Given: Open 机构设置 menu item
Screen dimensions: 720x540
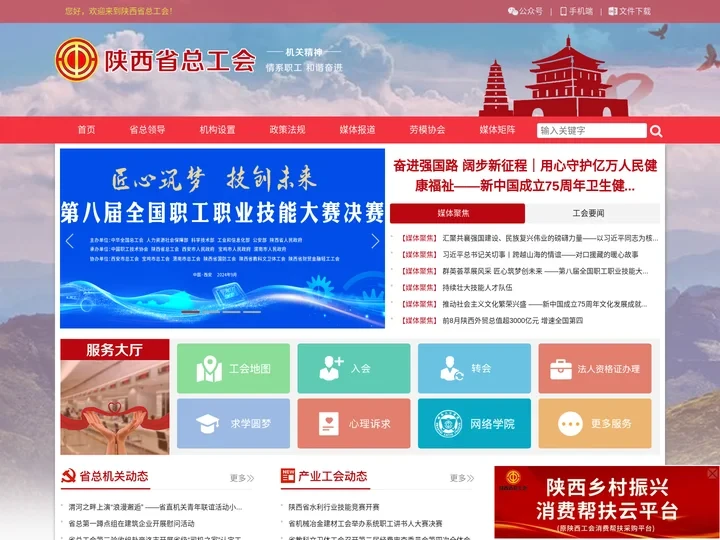Looking at the screenshot, I should [217, 130].
